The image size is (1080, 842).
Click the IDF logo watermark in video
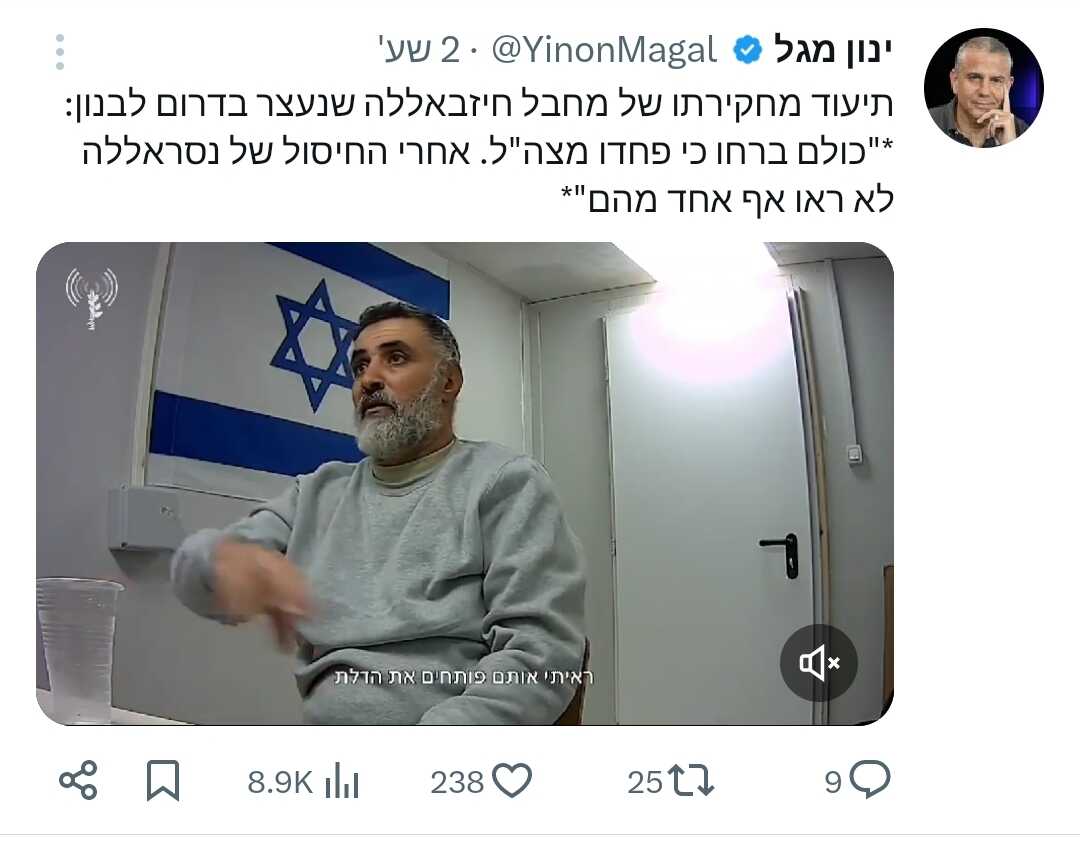pos(92,298)
